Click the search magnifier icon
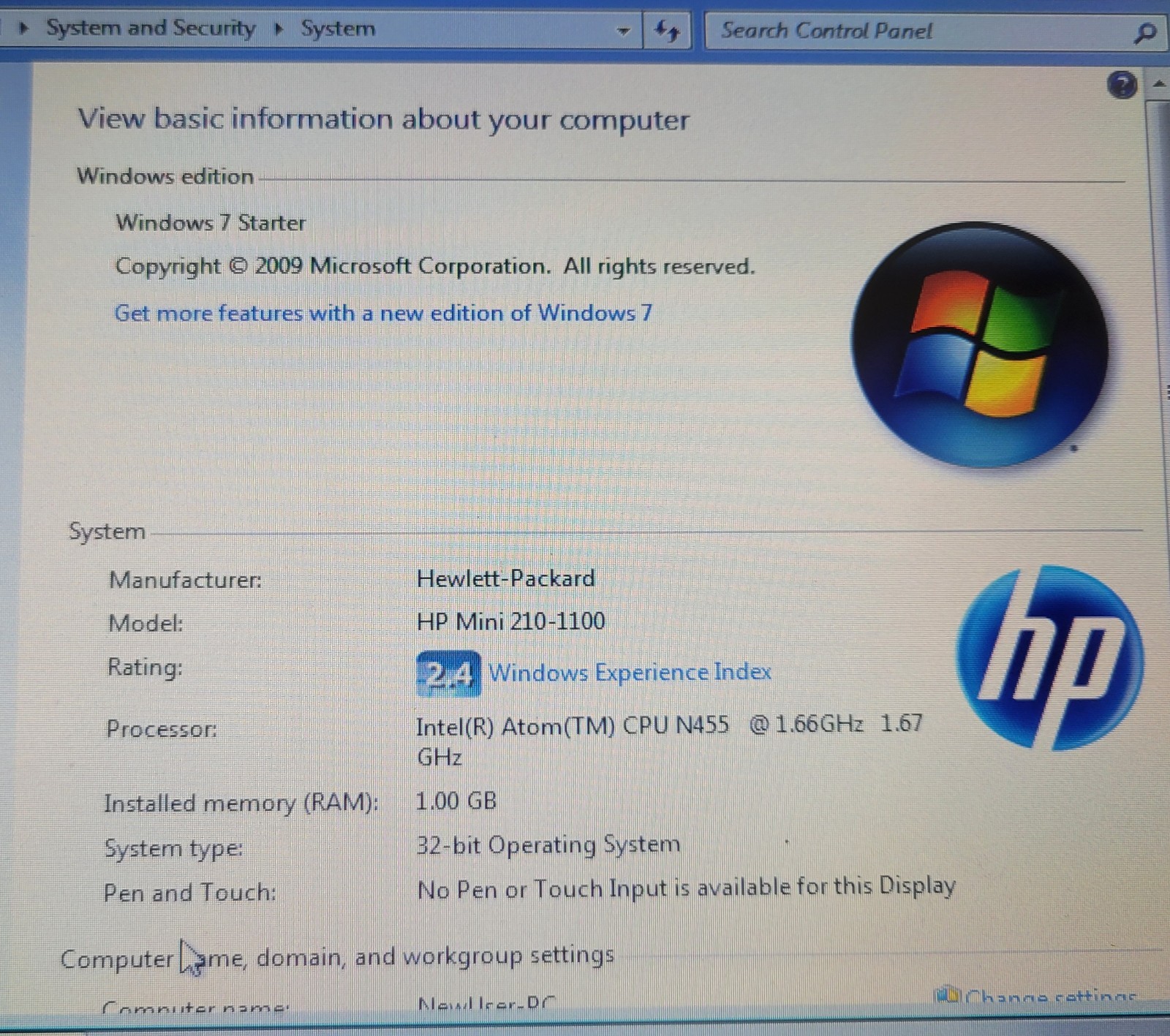 coord(1145,33)
